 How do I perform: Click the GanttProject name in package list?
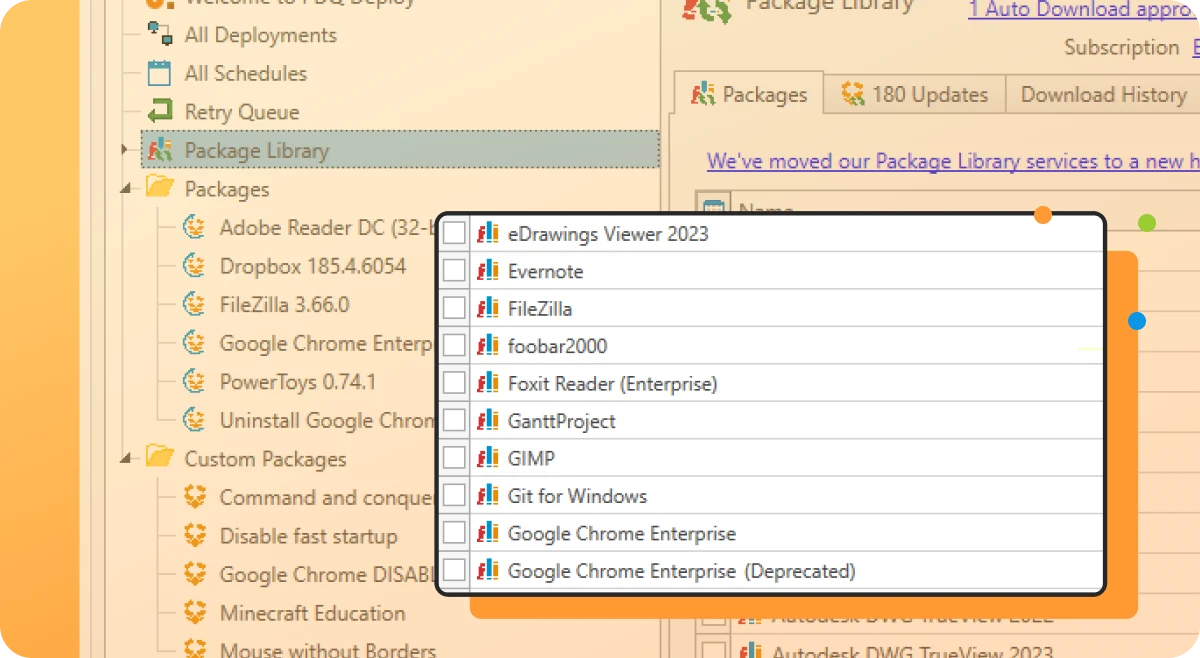tap(562, 421)
